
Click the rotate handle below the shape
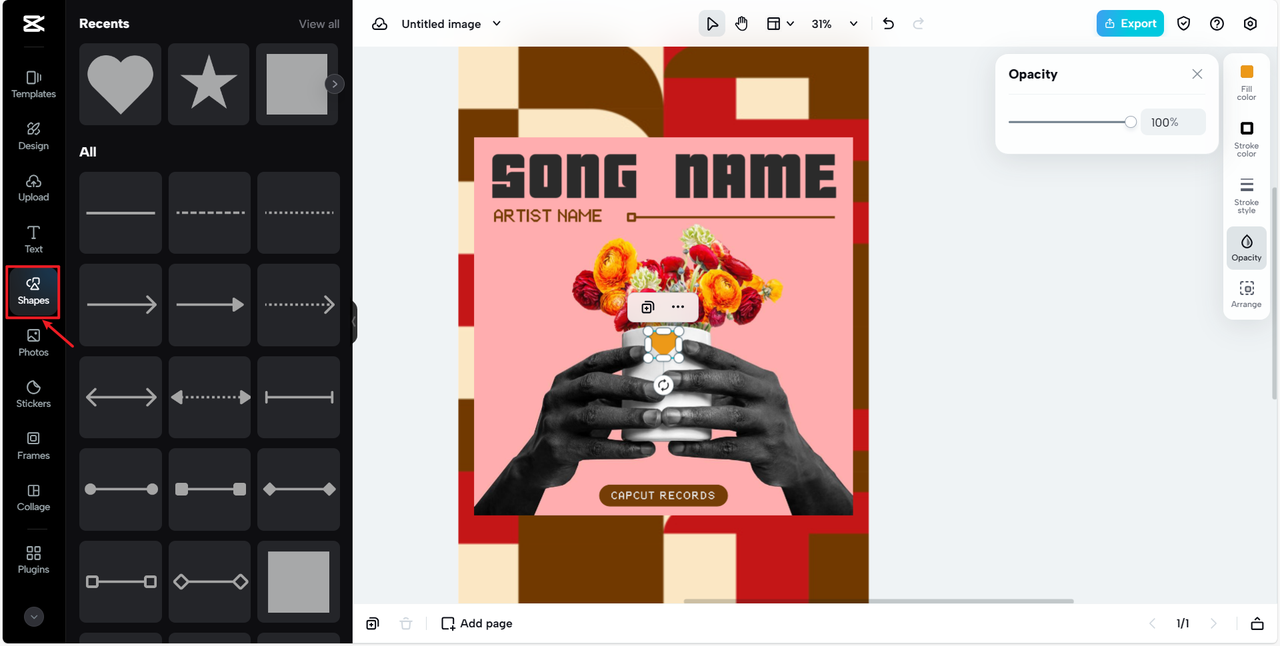[663, 385]
